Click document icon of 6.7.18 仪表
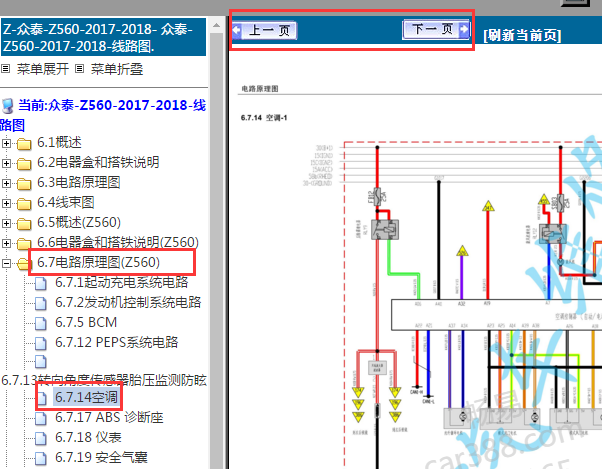 (x=41, y=438)
